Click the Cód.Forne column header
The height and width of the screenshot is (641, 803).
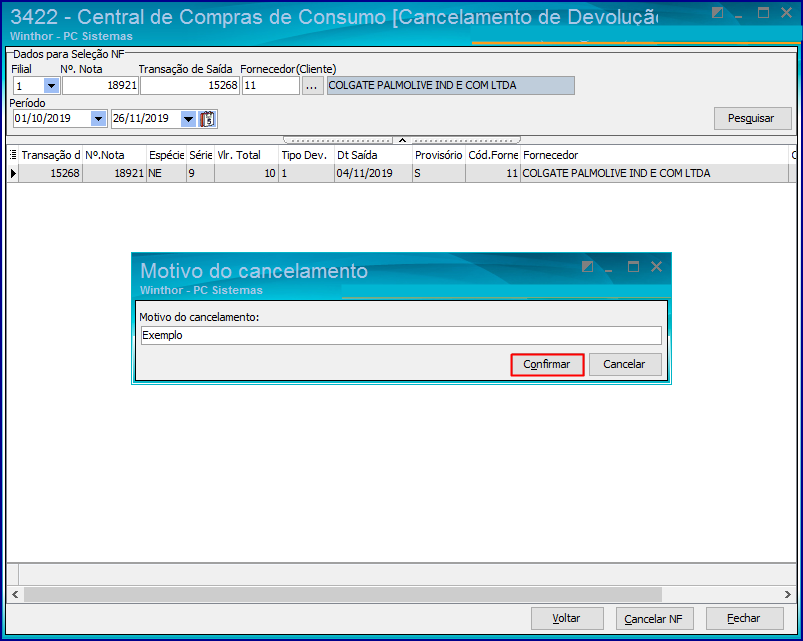pos(493,155)
